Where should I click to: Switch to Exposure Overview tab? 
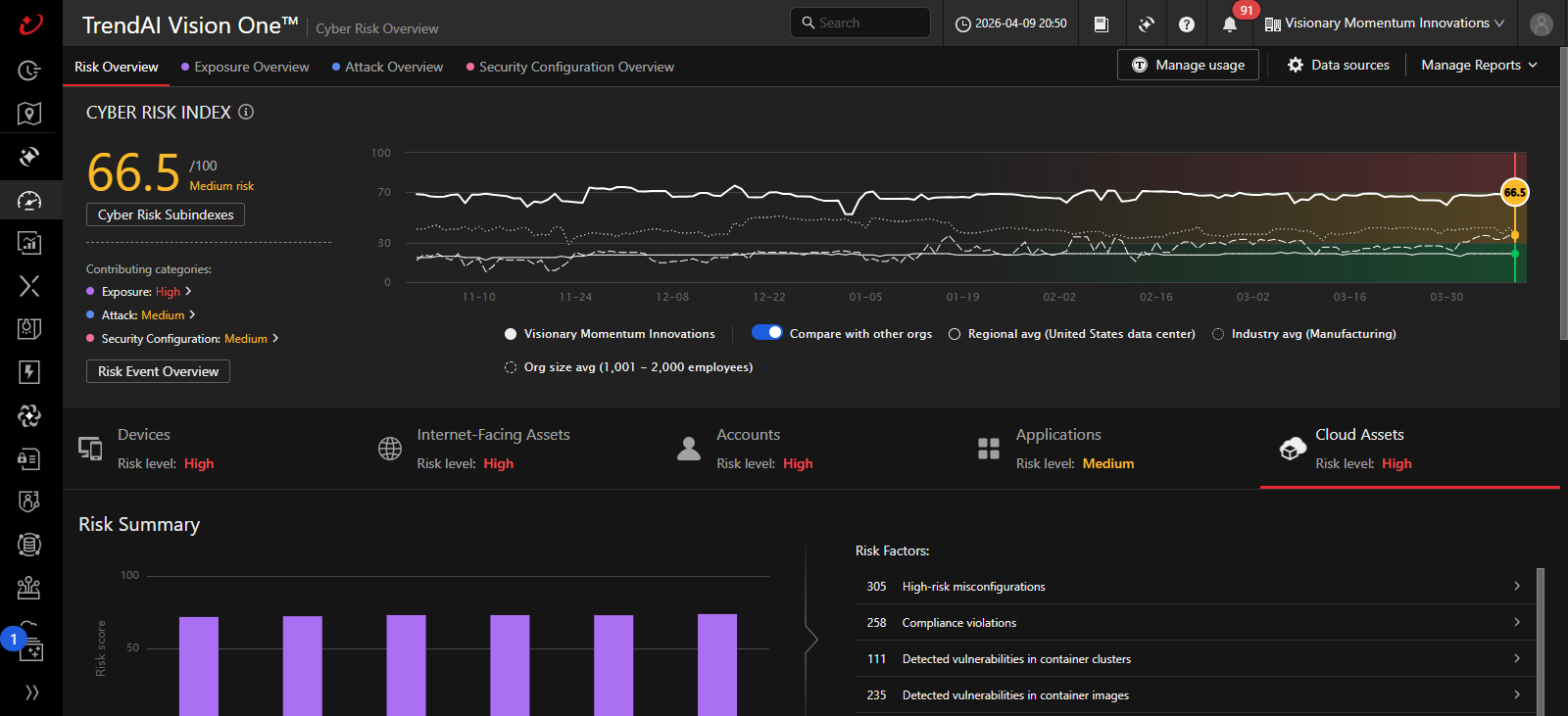pos(251,67)
